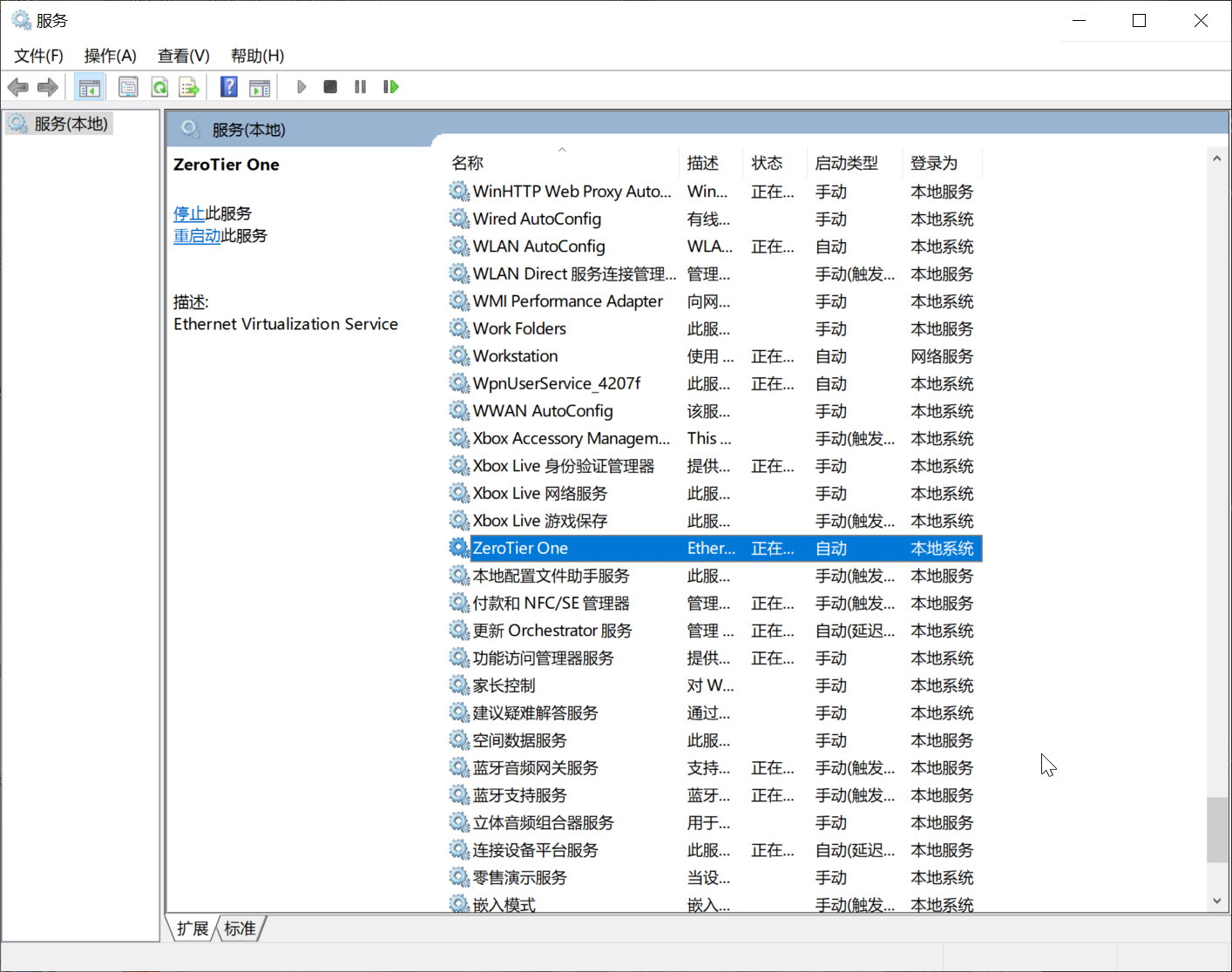Click the 停止 link to stop service
The width and height of the screenshot is (1232, 972).
tap(189, 213)
